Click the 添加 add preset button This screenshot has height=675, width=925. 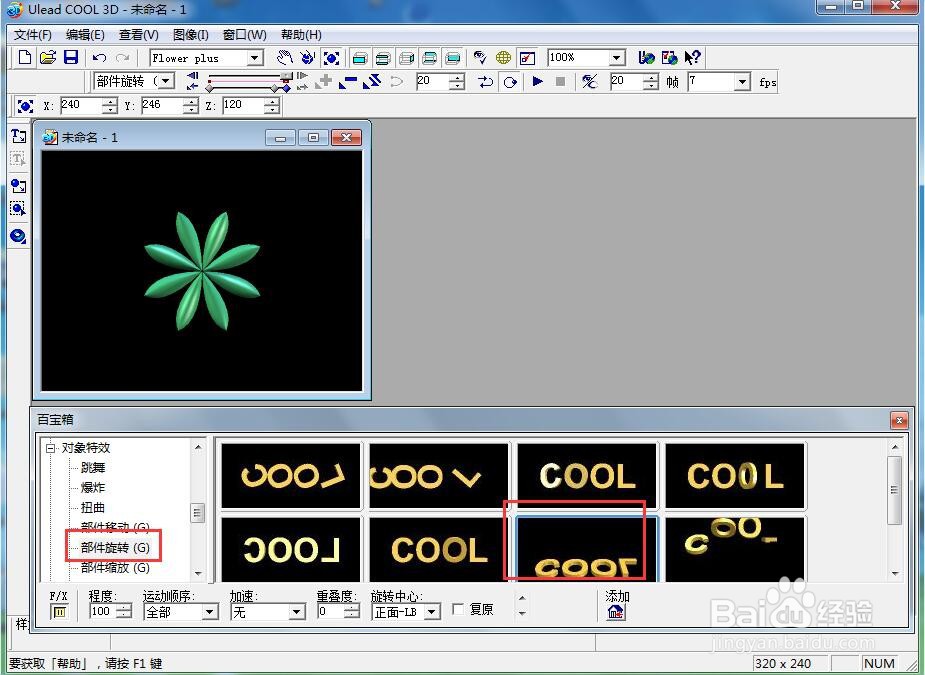tap(615, 612)
